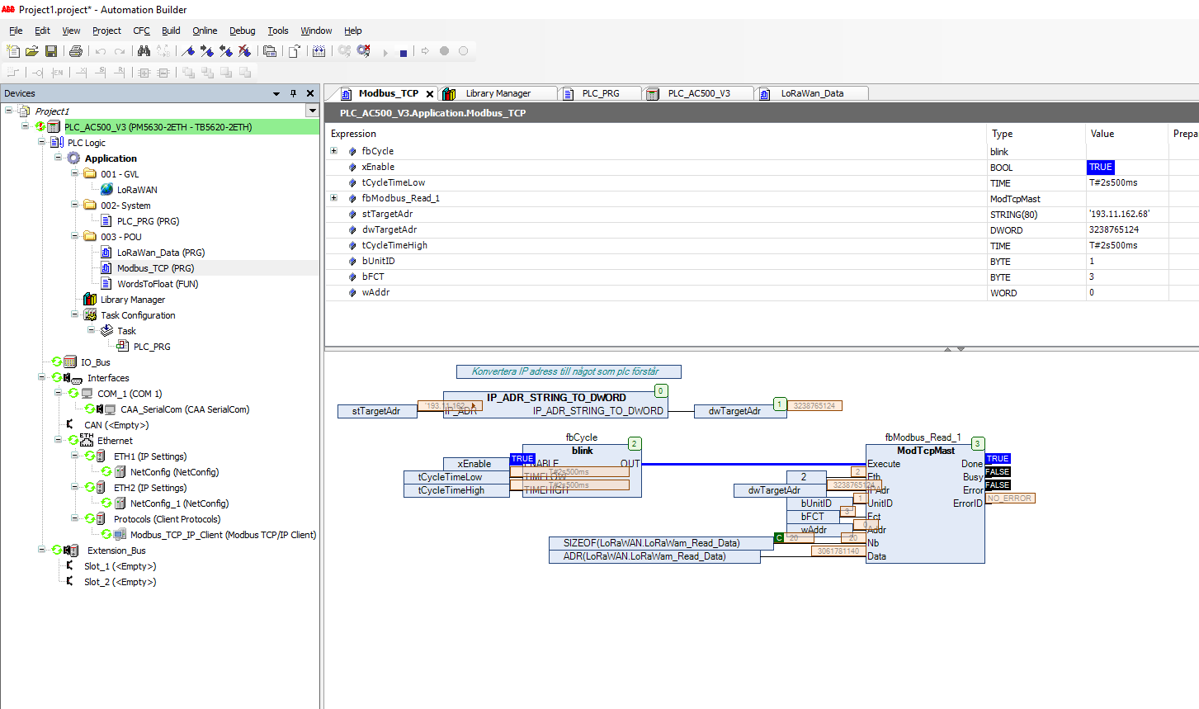Collapse the Ethernet node

(x=58, y=440)
